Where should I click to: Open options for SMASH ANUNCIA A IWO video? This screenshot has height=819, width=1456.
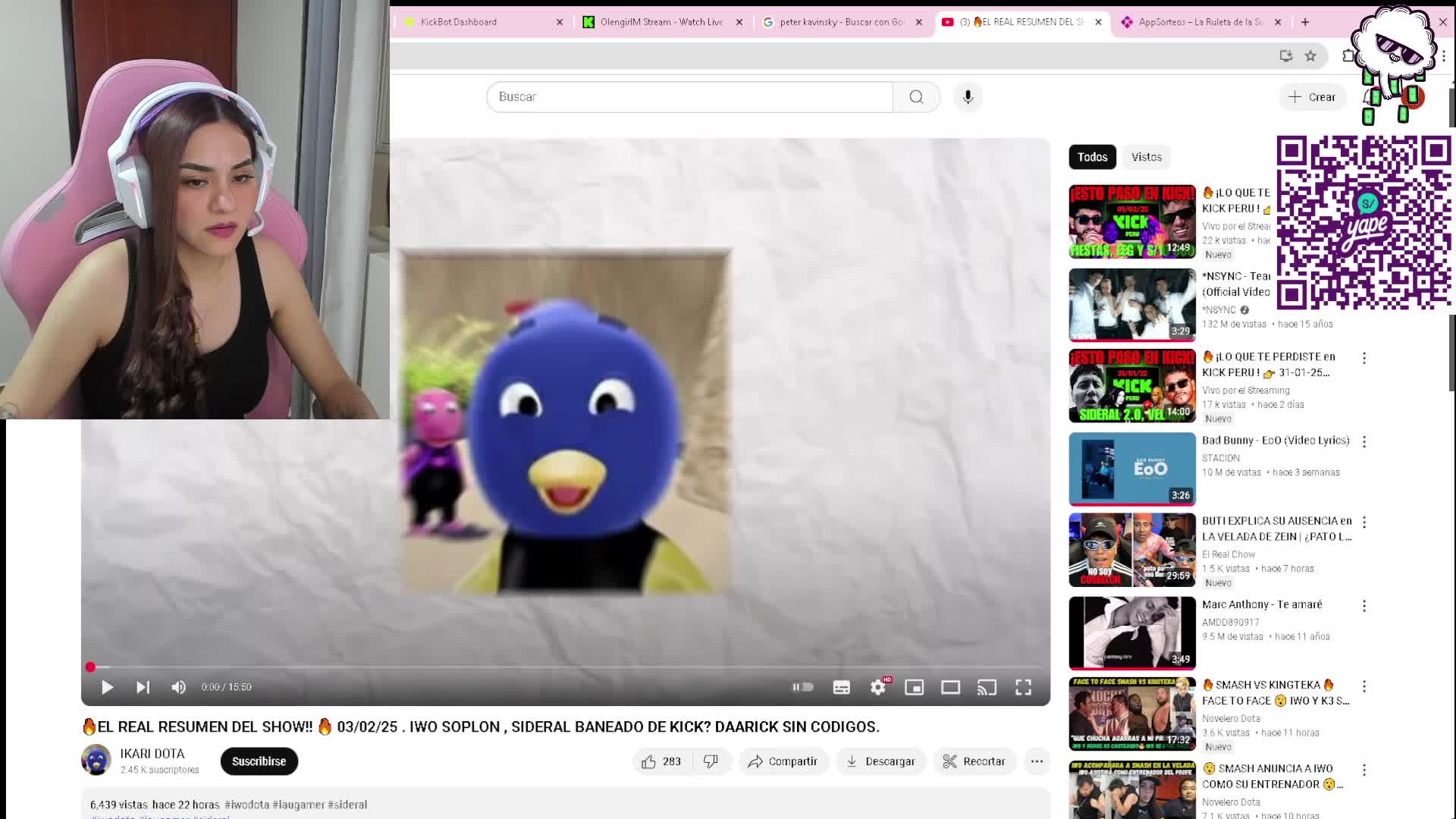pos(1364,770)
